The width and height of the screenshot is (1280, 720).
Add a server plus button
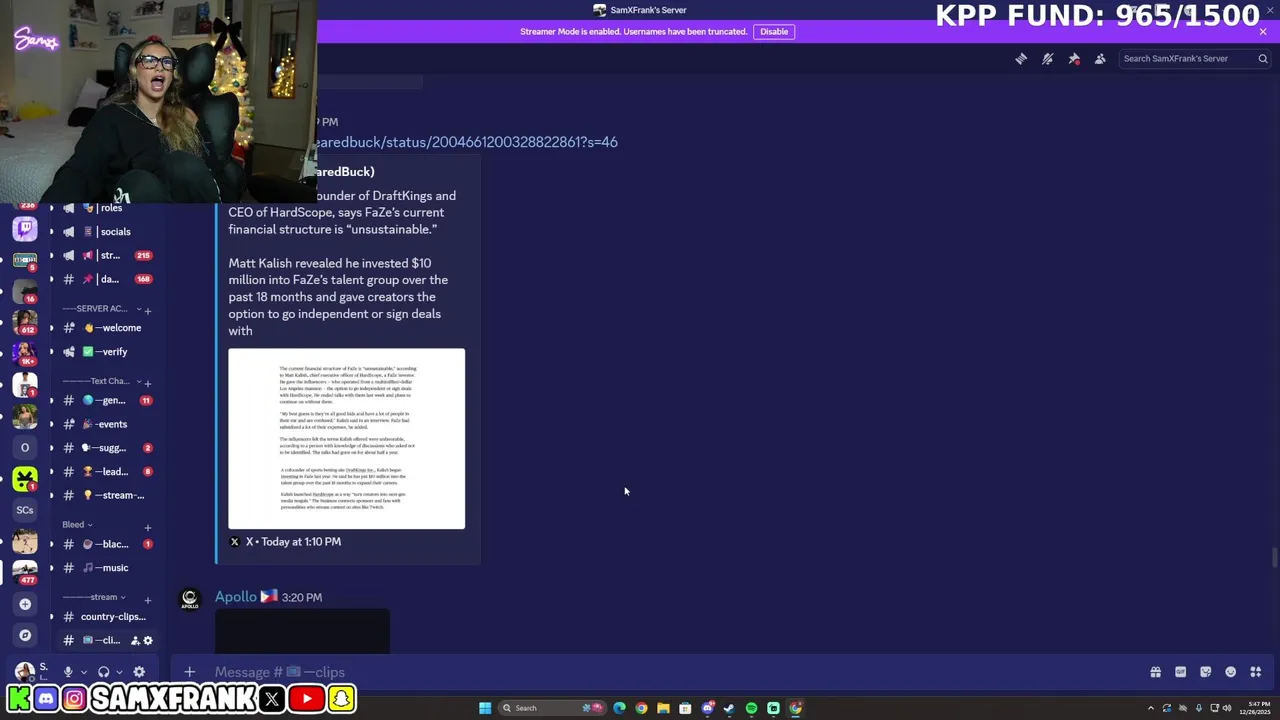click(25, 604)
